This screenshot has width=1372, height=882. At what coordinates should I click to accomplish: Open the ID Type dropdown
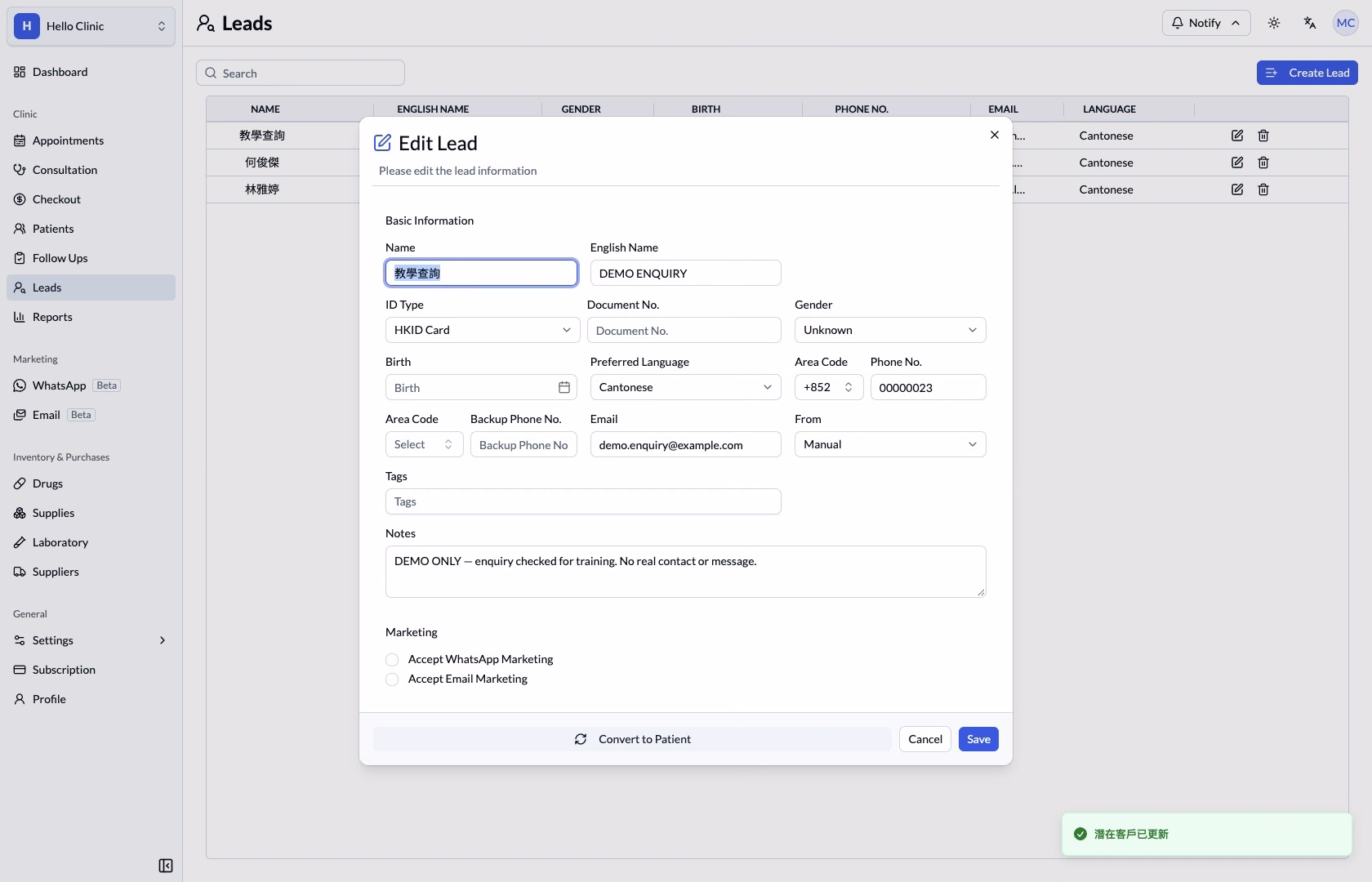(x=482, y=330)
